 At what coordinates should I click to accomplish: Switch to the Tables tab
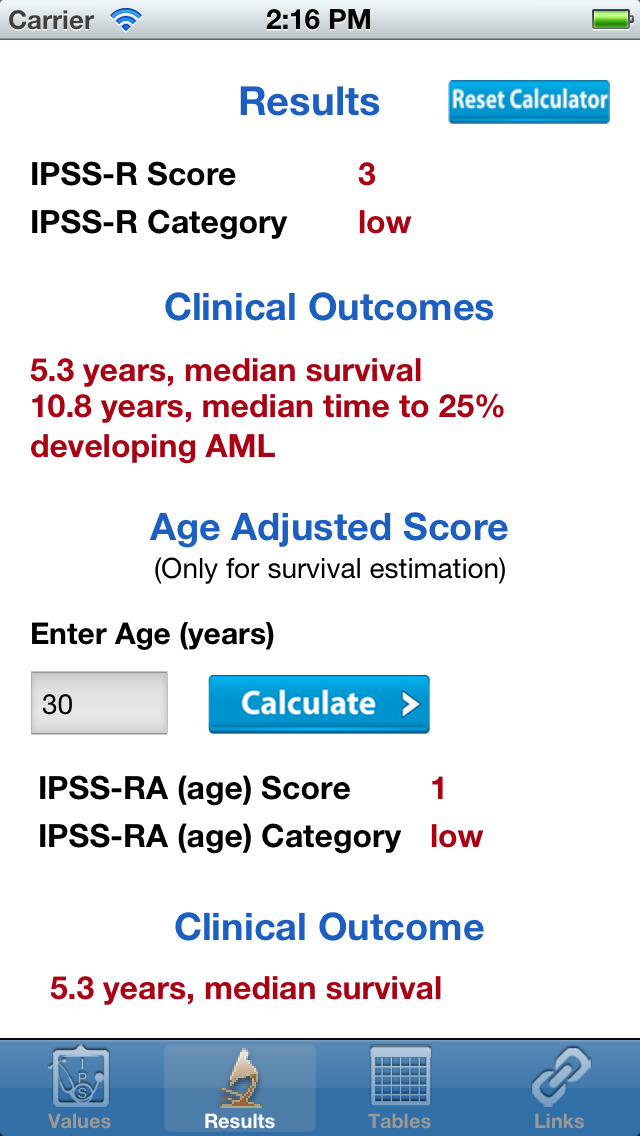(x=400, y=1087)
